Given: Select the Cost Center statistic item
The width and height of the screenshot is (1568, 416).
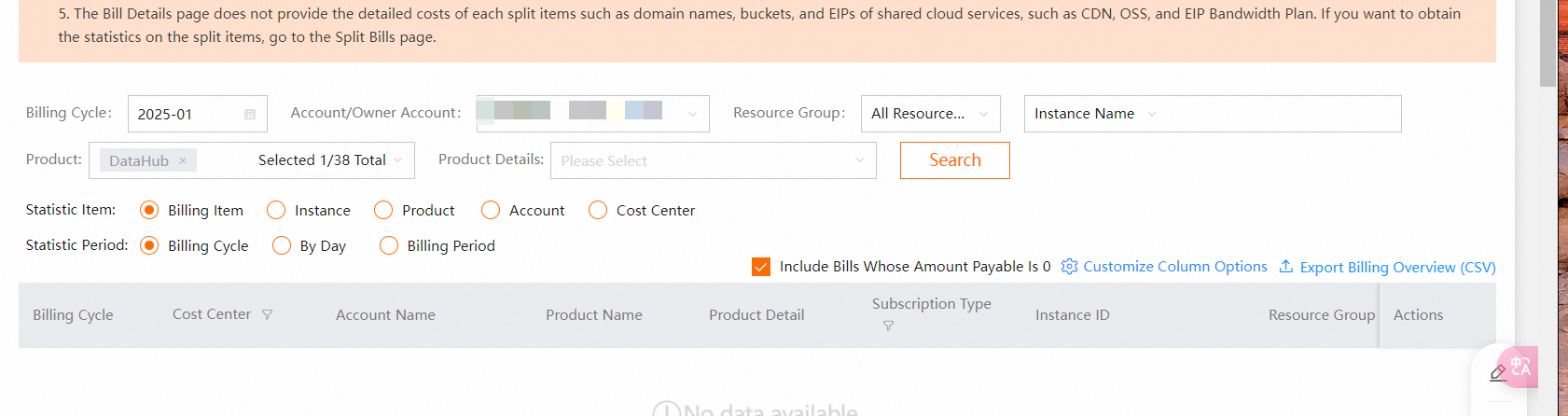Looking at the screenshot, I should click(x=598, y=211).
